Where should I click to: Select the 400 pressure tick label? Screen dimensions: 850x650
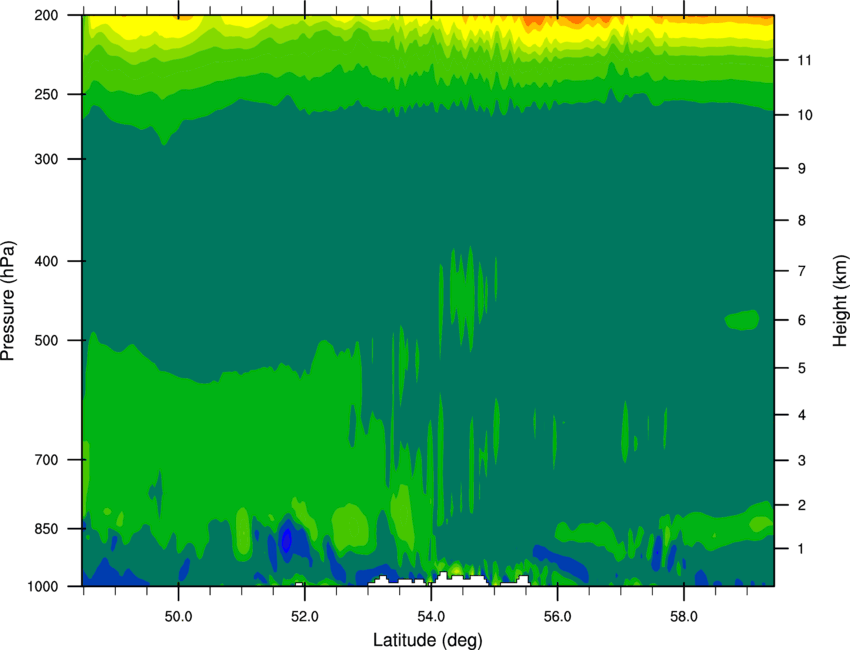46,261
